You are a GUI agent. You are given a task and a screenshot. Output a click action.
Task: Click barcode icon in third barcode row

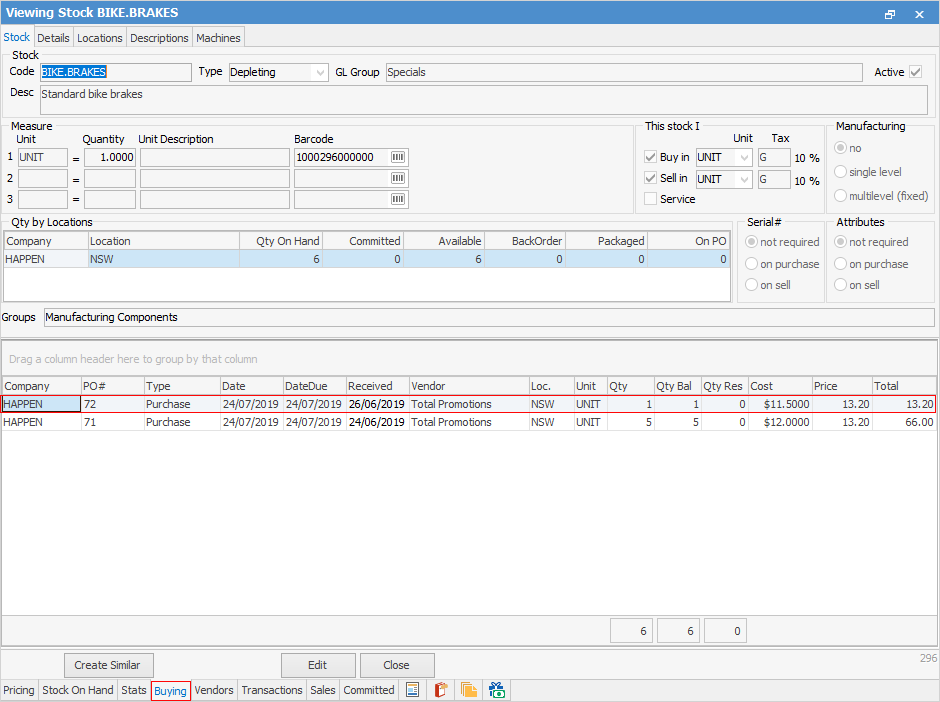pos(398,199)
